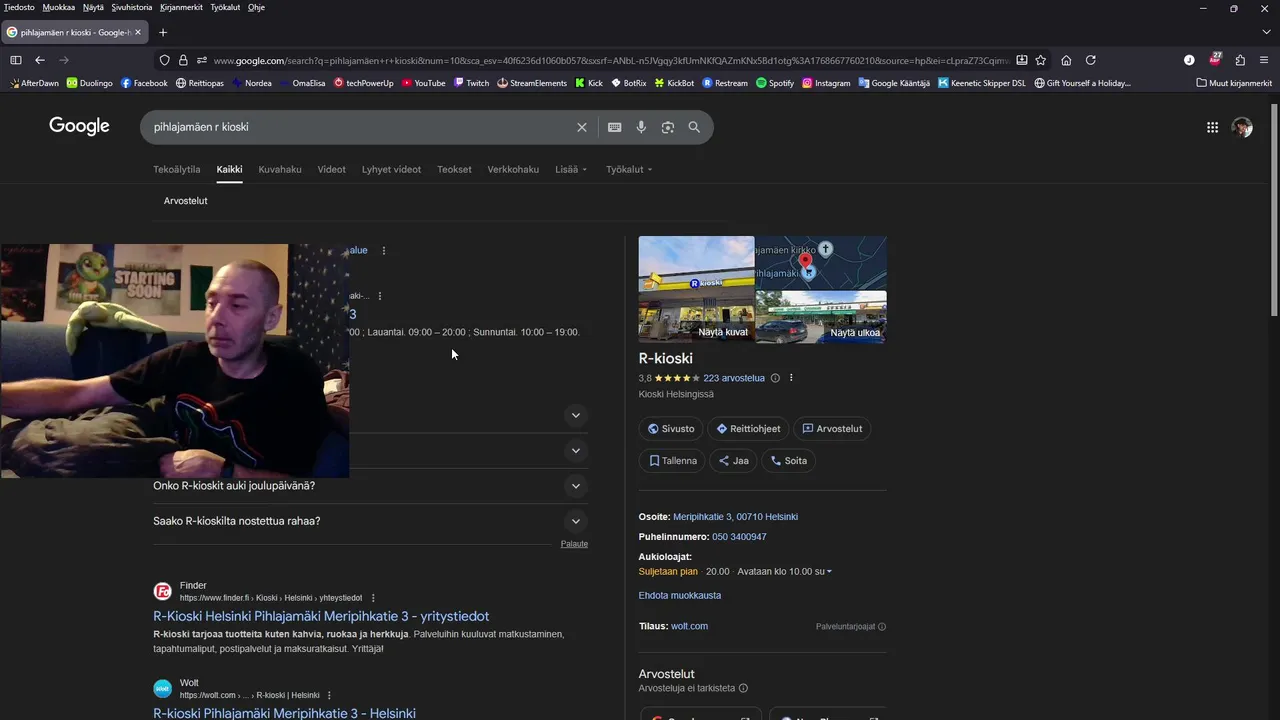Viewport: 1280px width, 720px height.
Task: Click the Sivusto button
Action: click(x=671, y=429)
